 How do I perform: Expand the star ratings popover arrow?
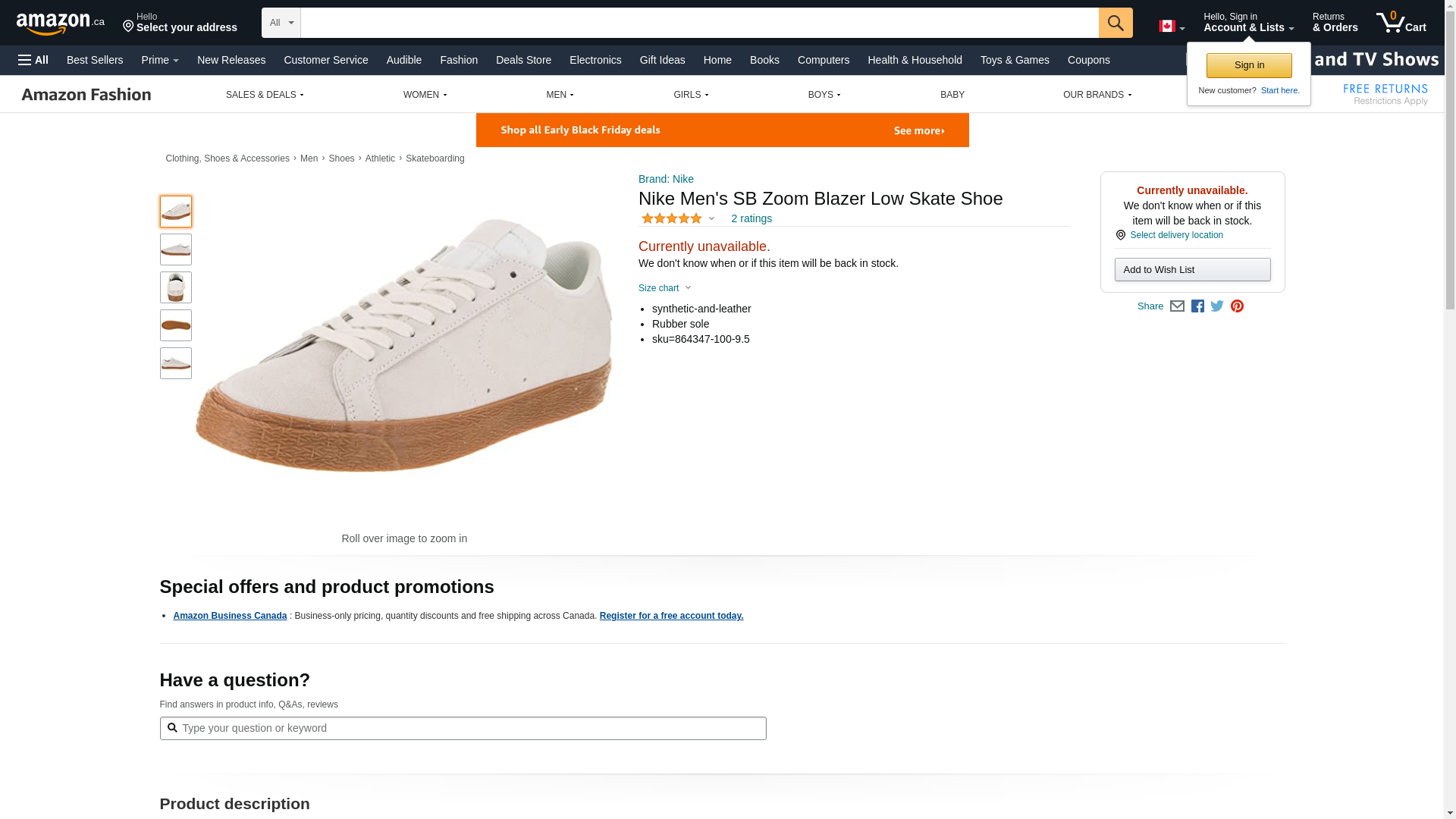click(711, 219)
